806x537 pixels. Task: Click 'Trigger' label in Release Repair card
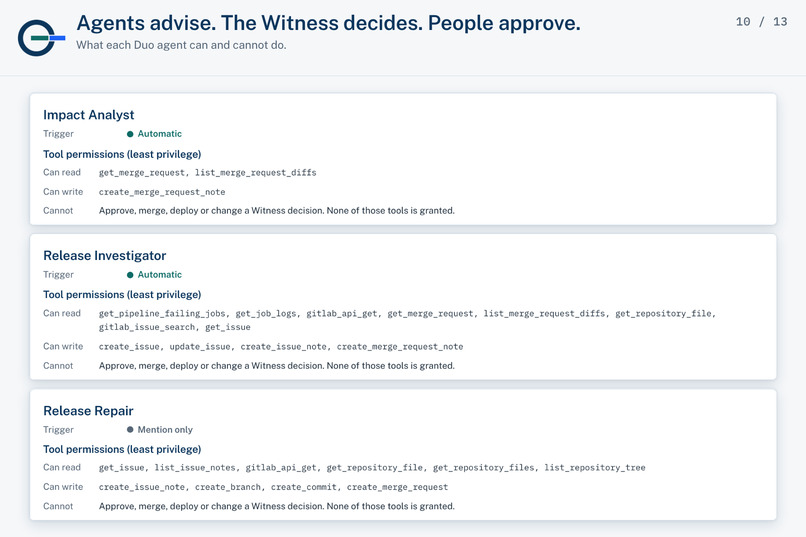pos(58,430)
